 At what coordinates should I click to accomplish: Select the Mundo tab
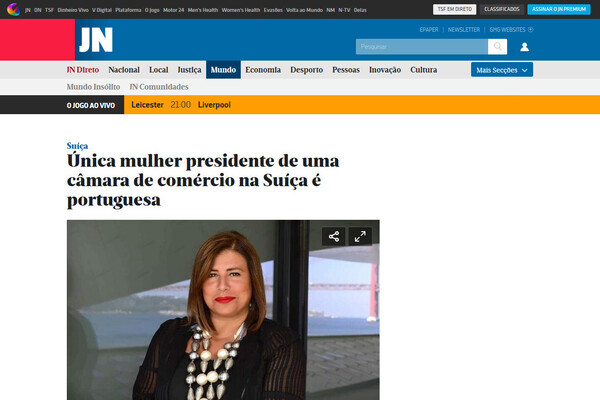tap(223, 70)
